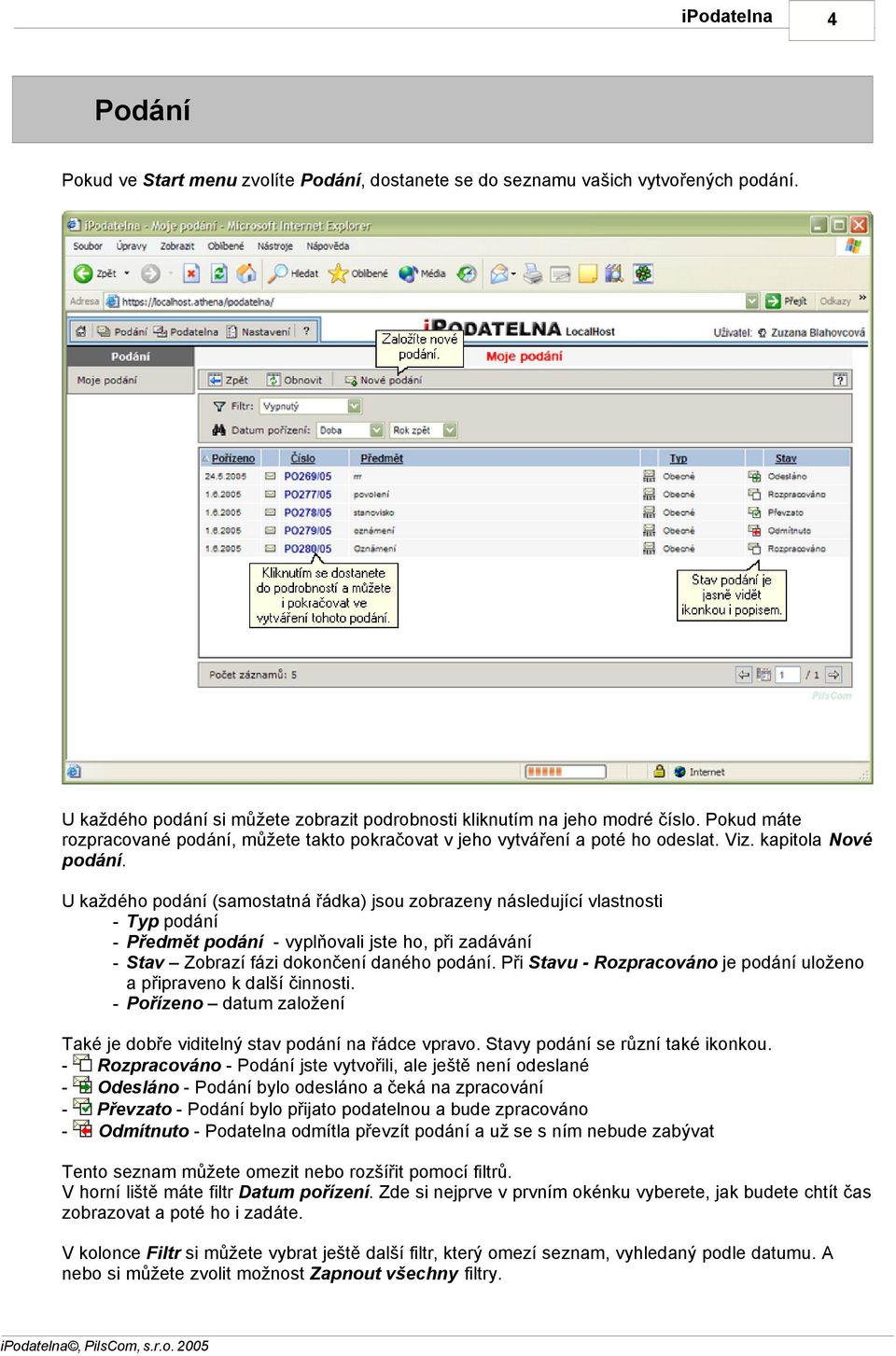Select Moje podání in the left sidebar

point(106,380)
